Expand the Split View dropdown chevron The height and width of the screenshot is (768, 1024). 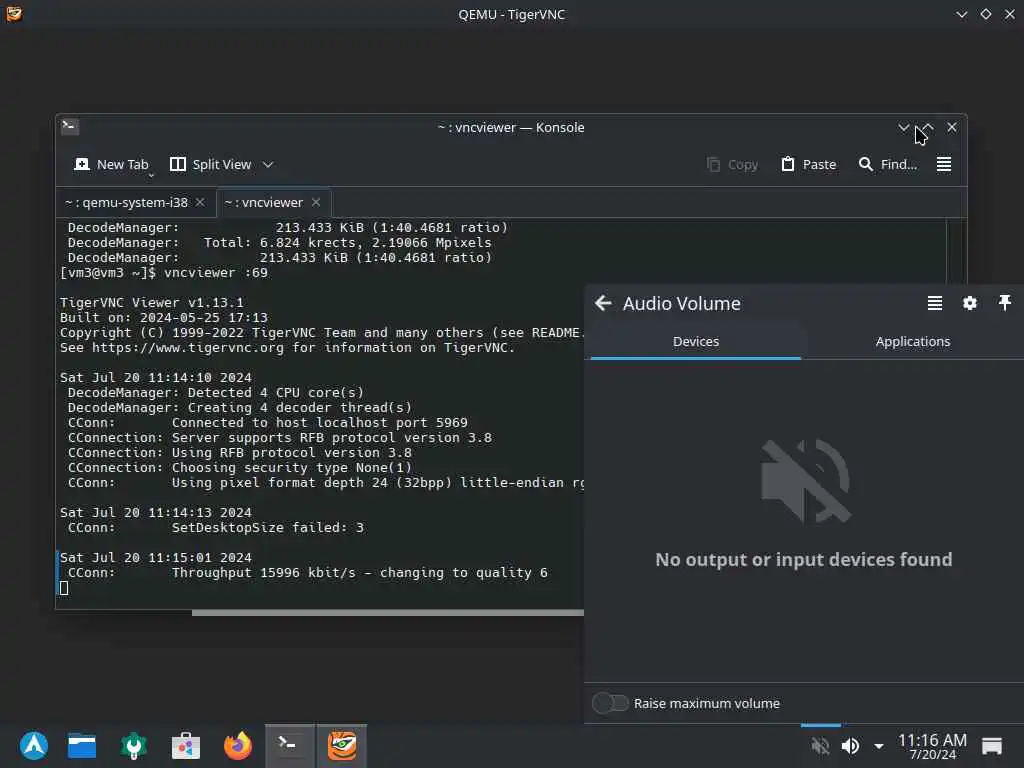[x=268, y=165]
